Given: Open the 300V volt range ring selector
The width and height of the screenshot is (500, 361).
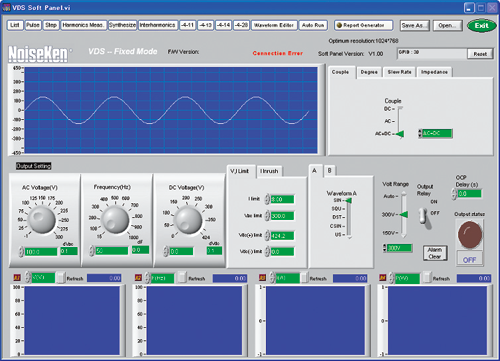Looking at the screenshot, I should 397,248.
